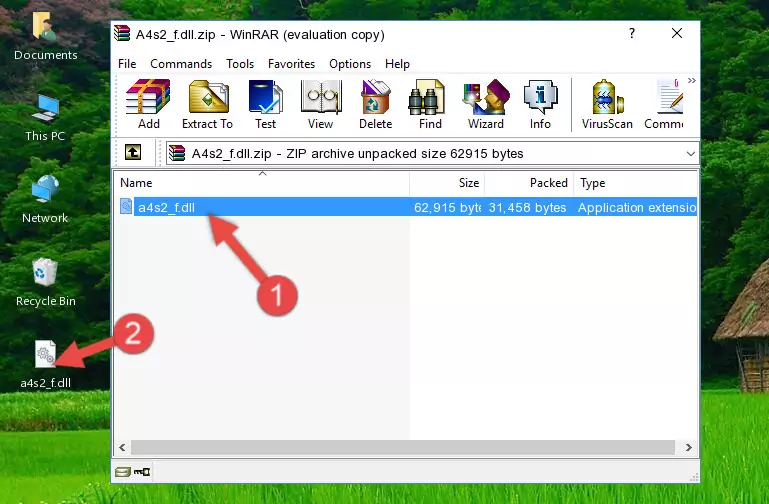Click the question mark help button
Image resolution: width=769 pixels, height=504 pixels.
632,33
